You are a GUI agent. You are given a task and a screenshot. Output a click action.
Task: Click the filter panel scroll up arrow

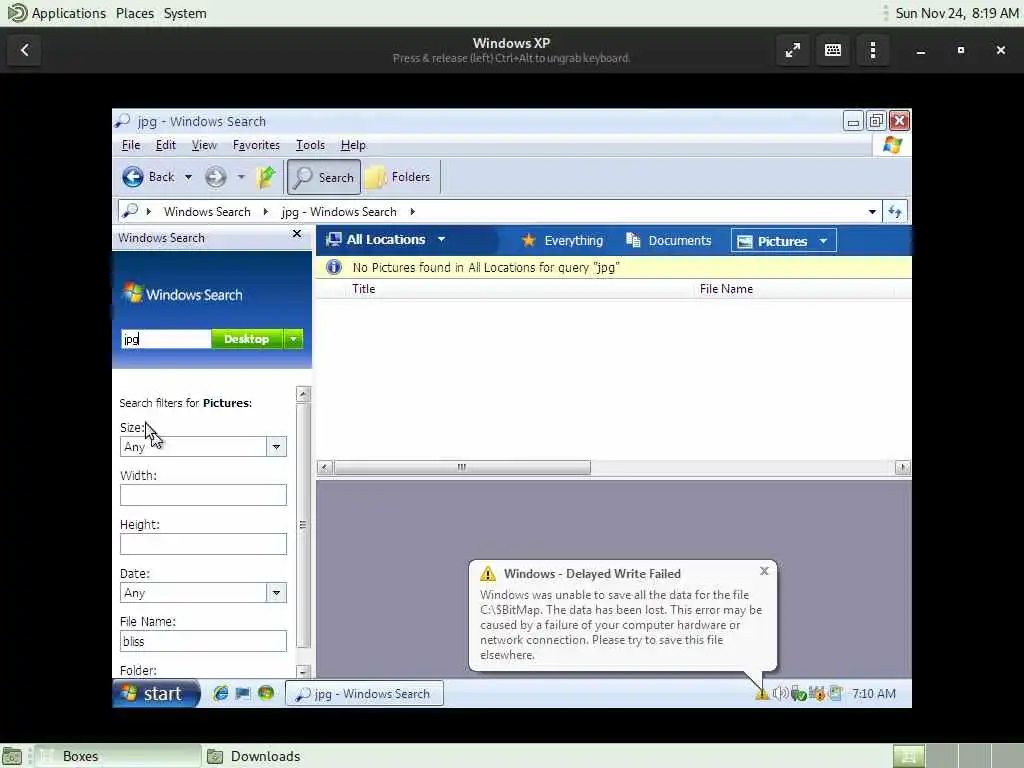(x=303, y=394)
